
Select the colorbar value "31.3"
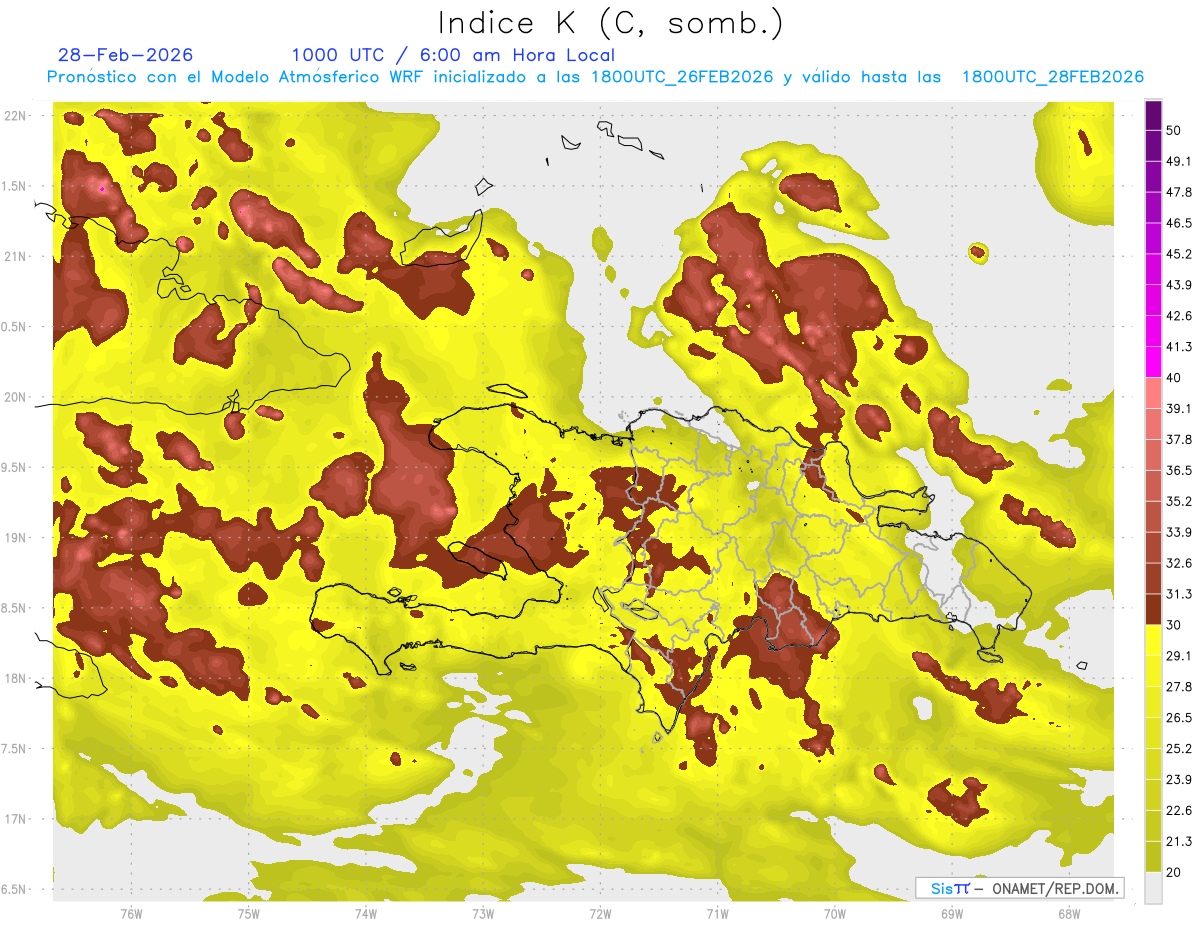pos(1179,594)
